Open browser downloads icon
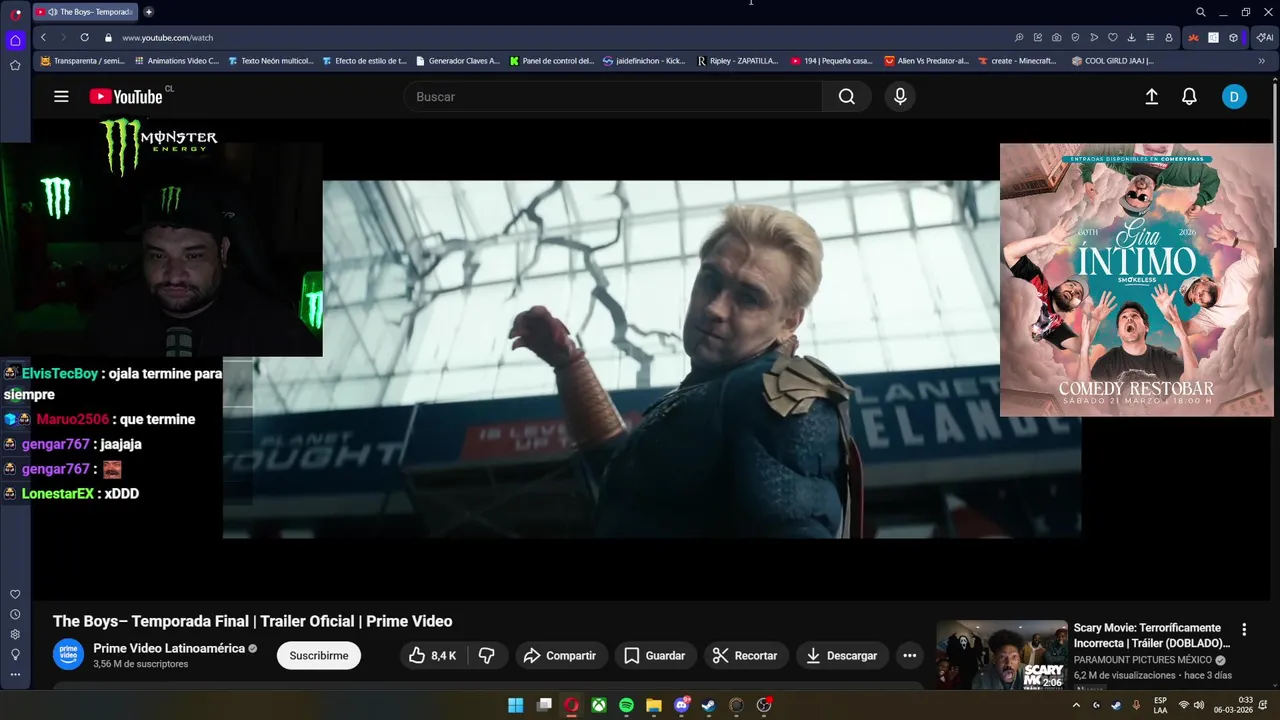 (1131, 38)
